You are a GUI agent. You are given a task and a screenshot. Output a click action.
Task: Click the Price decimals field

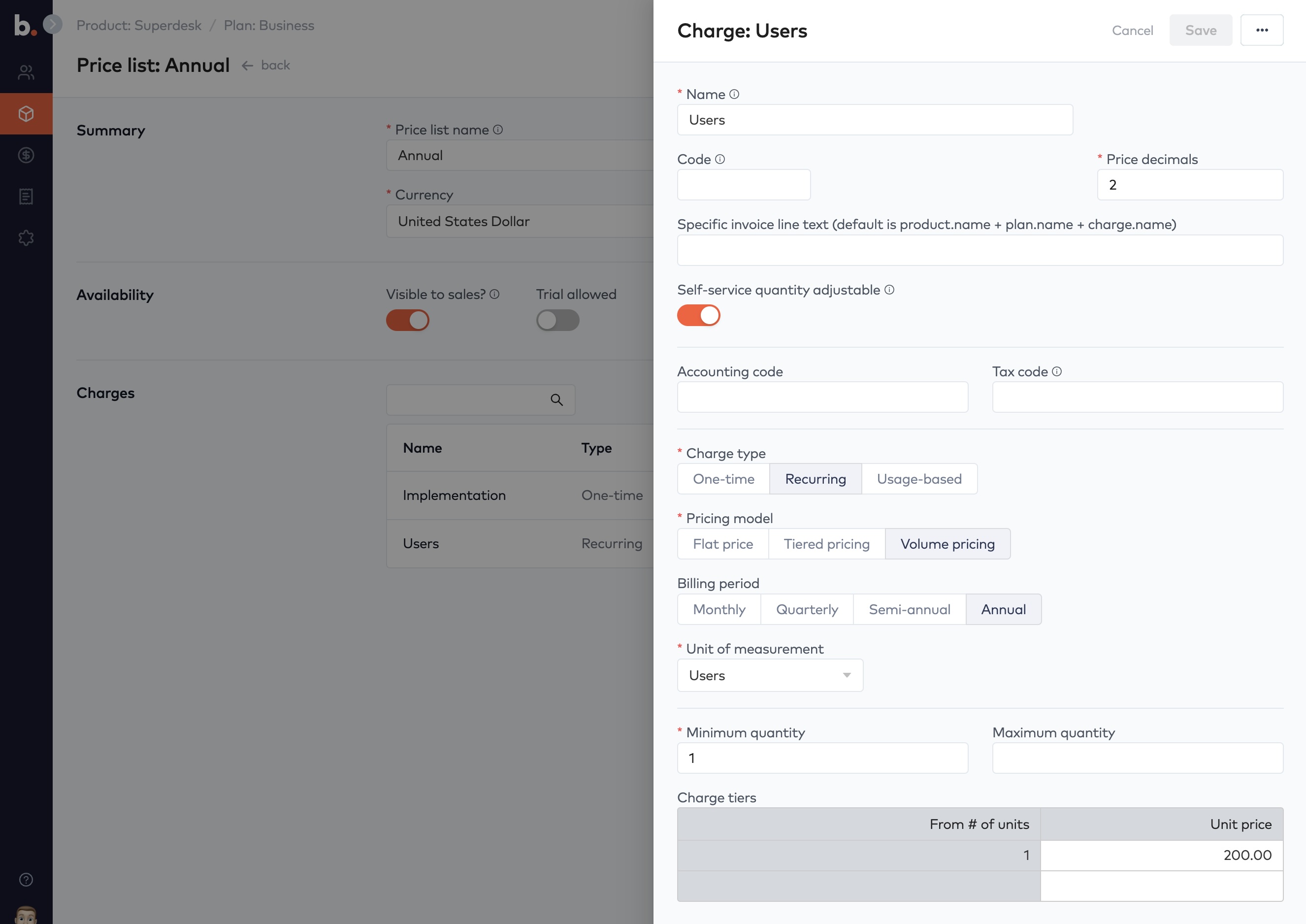[x=1190, y=185]
